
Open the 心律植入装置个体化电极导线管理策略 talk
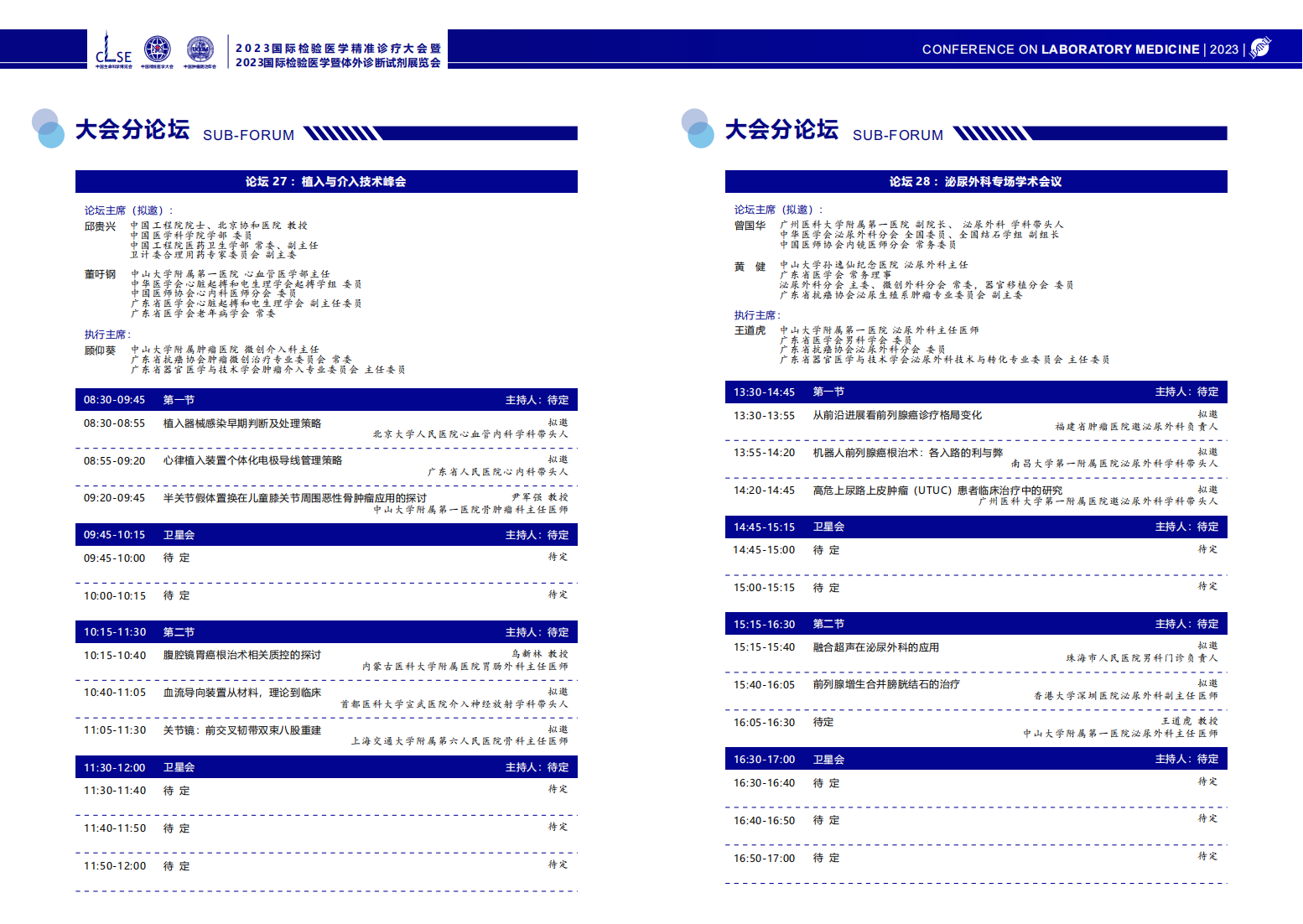pos(252,460)
